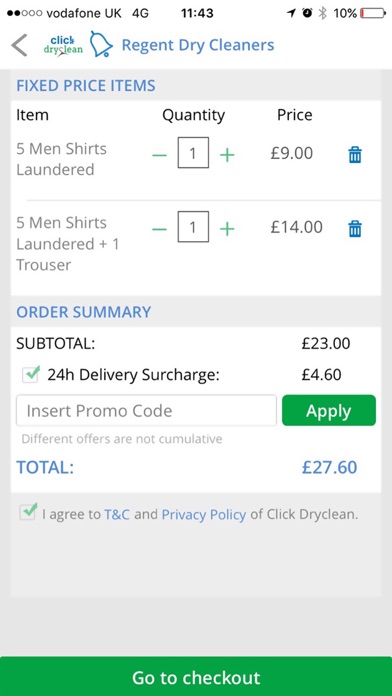Image resolution: width=392 pixels, height=696 pixels.
Task: Remove the £14.00 shirts and trouser item with the trash icon
Action: [x=355, y=229]
